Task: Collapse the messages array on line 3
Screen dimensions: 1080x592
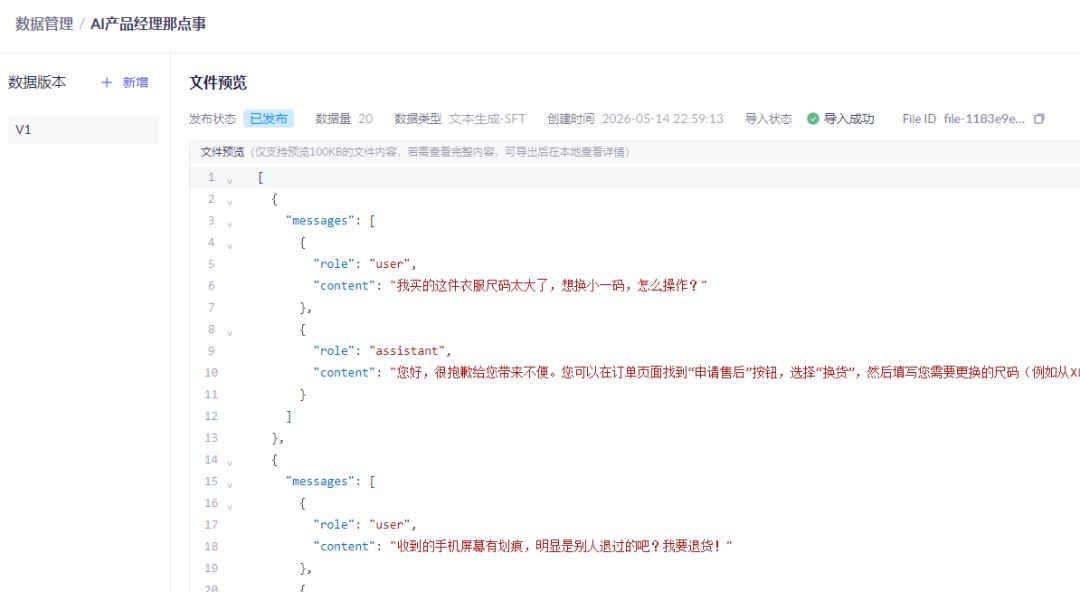Action: 229,224
